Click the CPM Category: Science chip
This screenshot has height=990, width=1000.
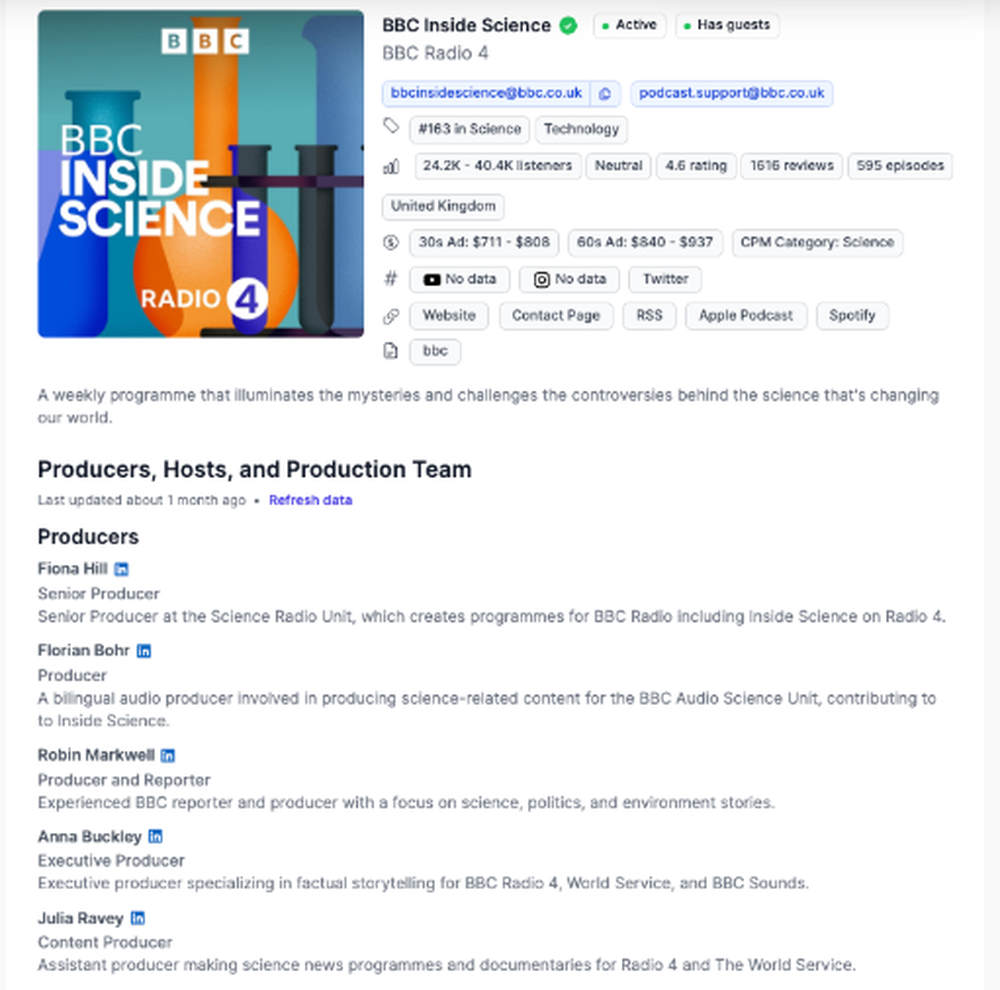click(817, 242)
